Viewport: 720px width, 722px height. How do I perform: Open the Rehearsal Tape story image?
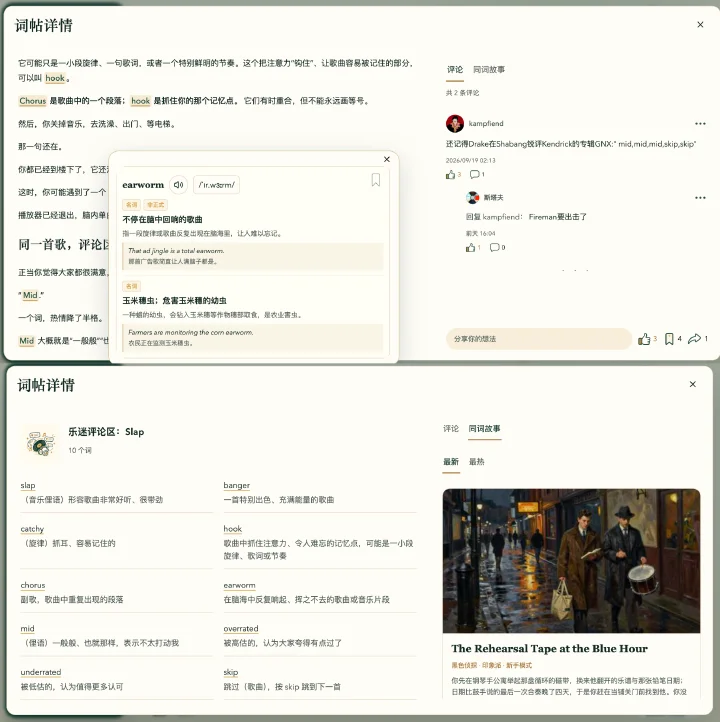571,561
